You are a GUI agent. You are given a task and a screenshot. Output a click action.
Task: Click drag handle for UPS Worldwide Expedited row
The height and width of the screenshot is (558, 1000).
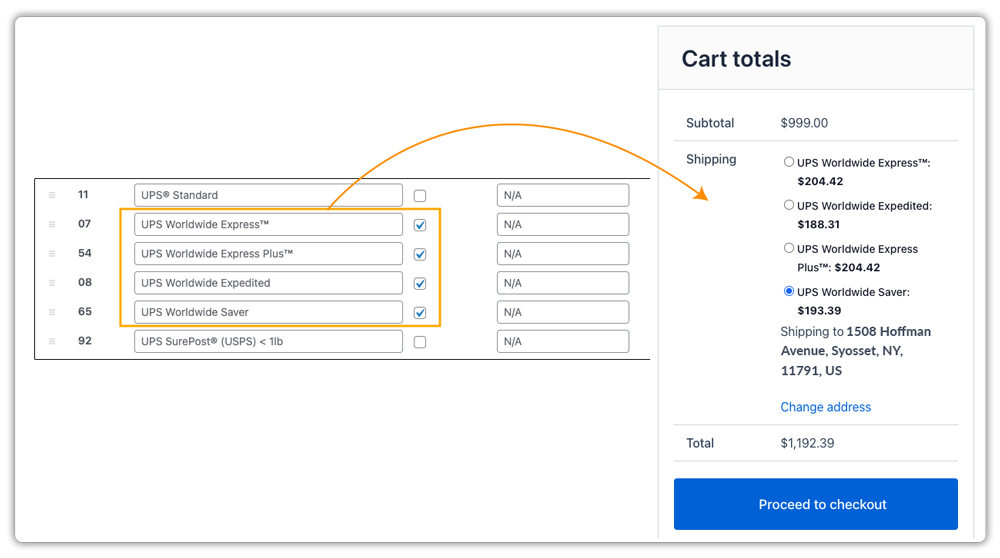pyautogui.click(x=52, y=283)
